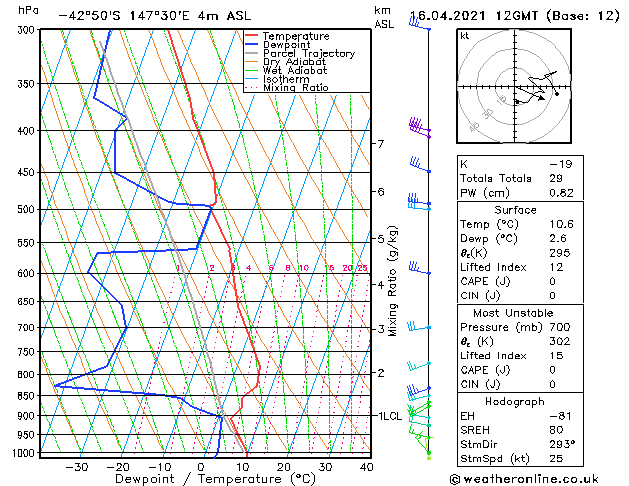Click the "800" pressure level label

(28, 375)
